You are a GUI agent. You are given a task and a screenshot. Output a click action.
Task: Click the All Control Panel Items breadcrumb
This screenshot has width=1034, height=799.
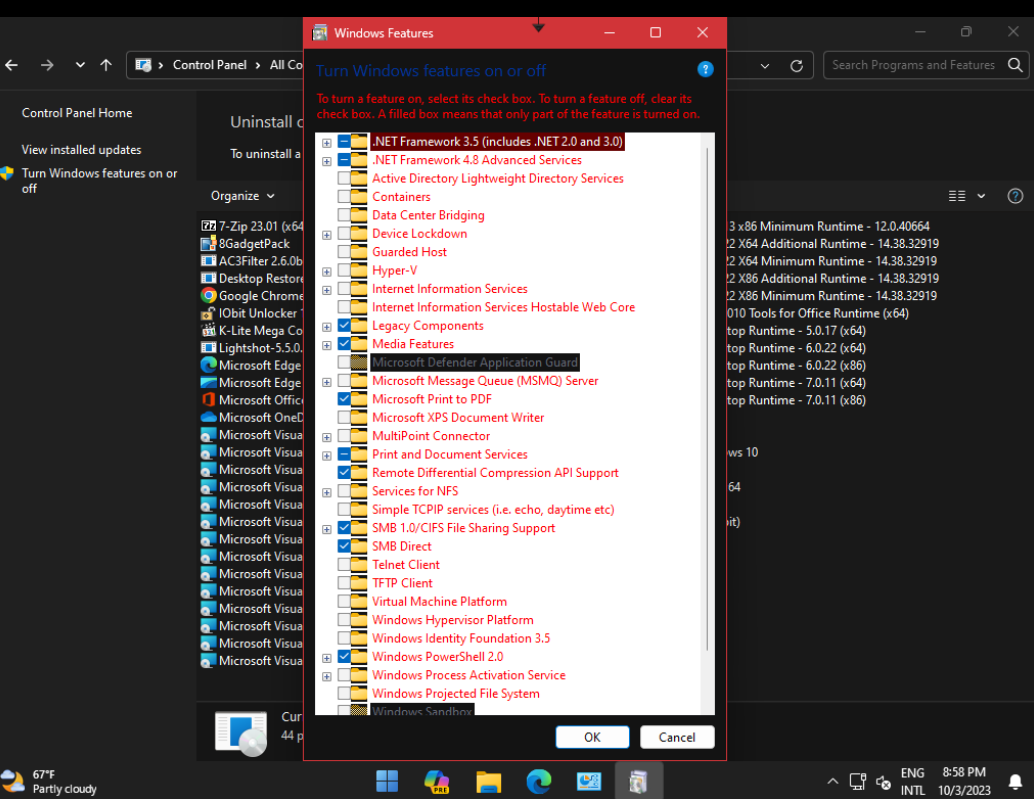pyautogui.click(x=286, y=65)
